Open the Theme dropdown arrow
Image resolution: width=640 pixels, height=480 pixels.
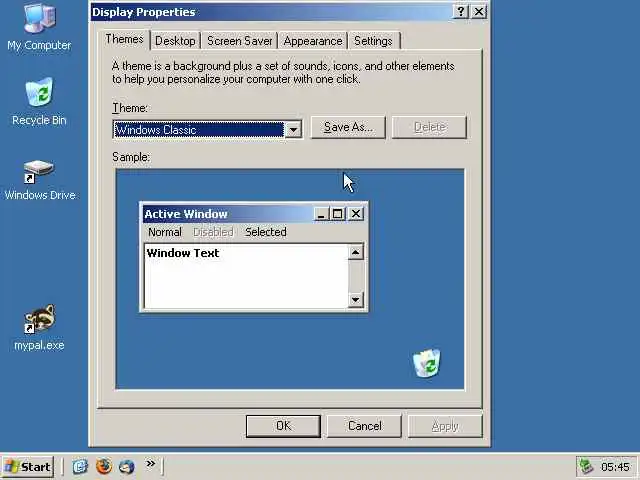click(x=293, y=130)
